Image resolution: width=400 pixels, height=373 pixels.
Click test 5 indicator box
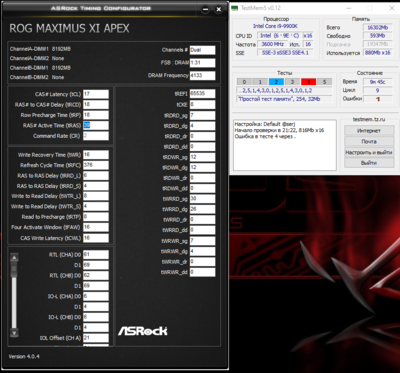(x=324, y=82)
